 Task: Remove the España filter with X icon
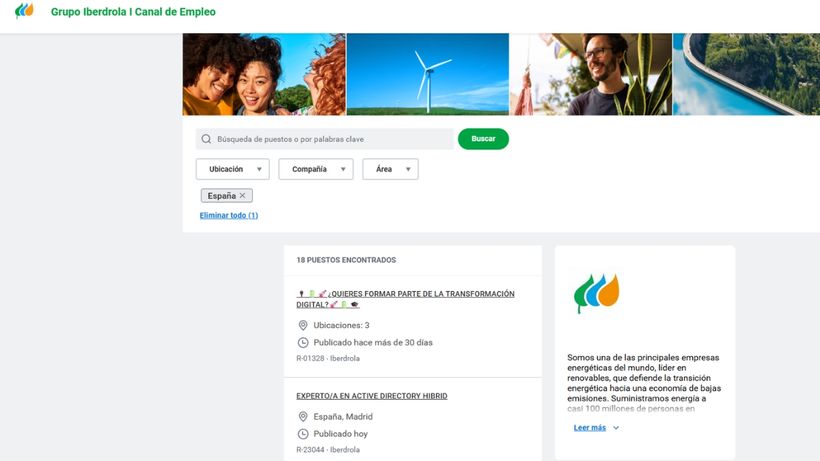click(x=242, y=196)
